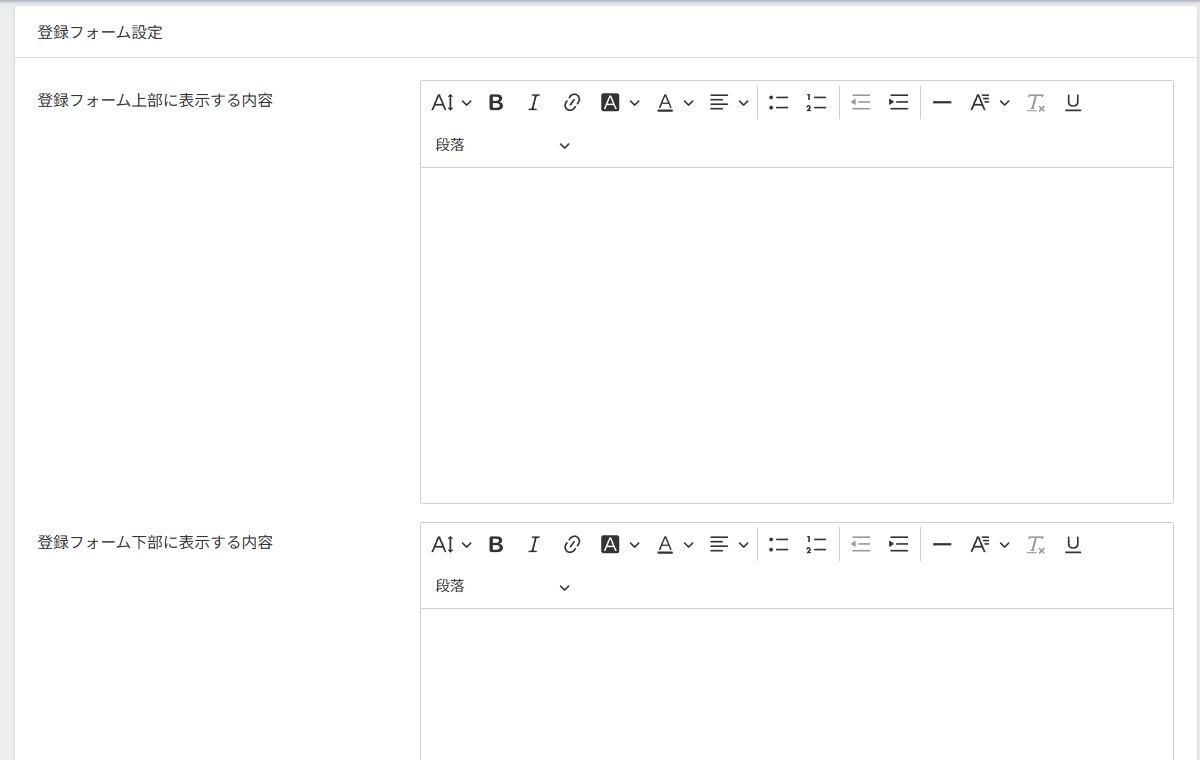Click the bottom form content text area
The image size is (1200, 760).
click(x=796, y=684)
